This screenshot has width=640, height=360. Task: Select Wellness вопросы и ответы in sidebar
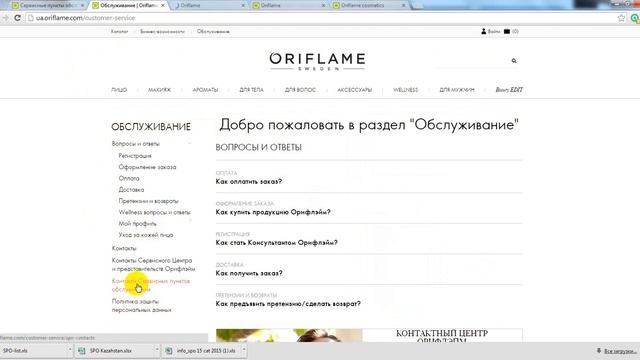tap(154, 212)
